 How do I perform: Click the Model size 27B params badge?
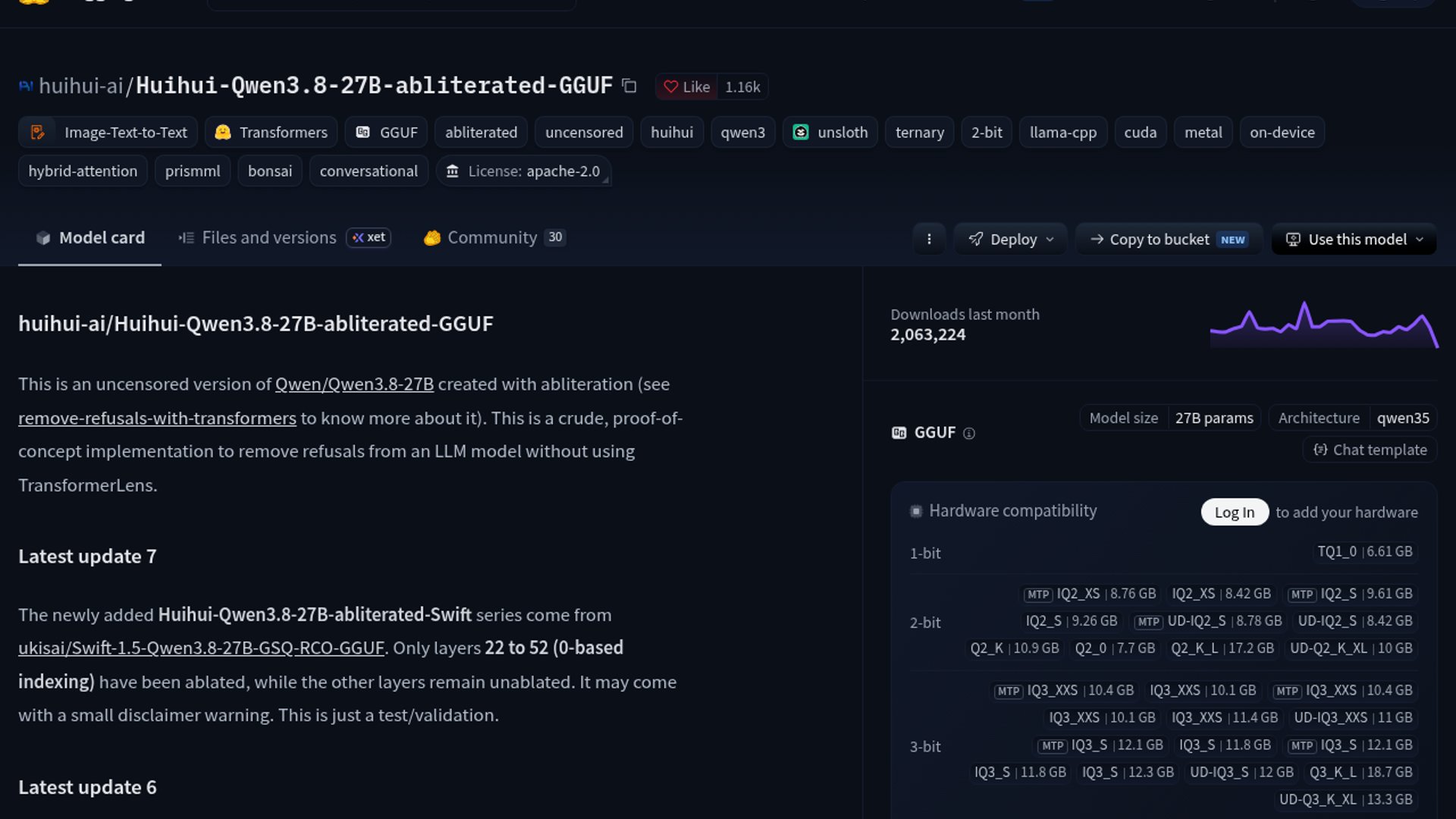tap(1170, 418)
